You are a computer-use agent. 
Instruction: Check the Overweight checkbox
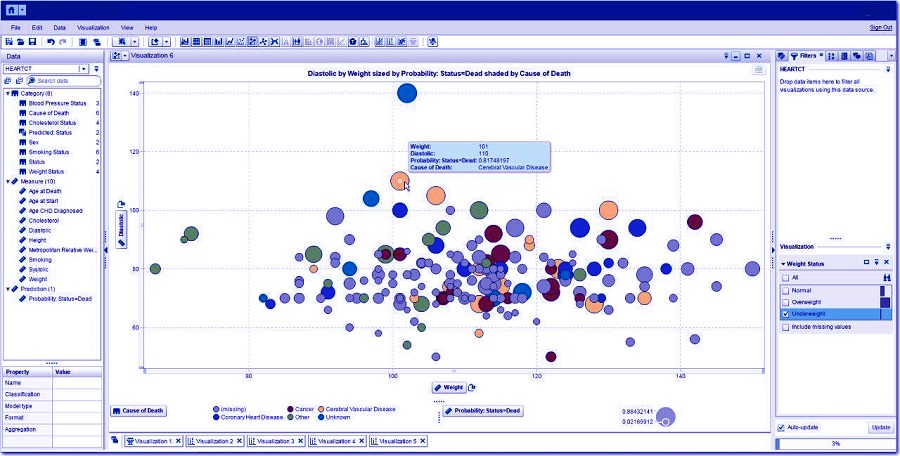(785, 302)
